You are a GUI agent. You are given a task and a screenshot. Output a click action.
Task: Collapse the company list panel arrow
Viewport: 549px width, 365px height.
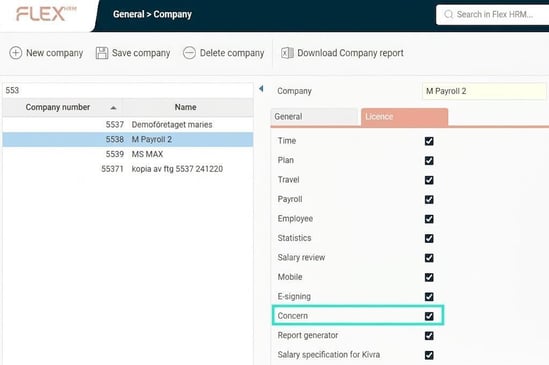coord(261,89)
